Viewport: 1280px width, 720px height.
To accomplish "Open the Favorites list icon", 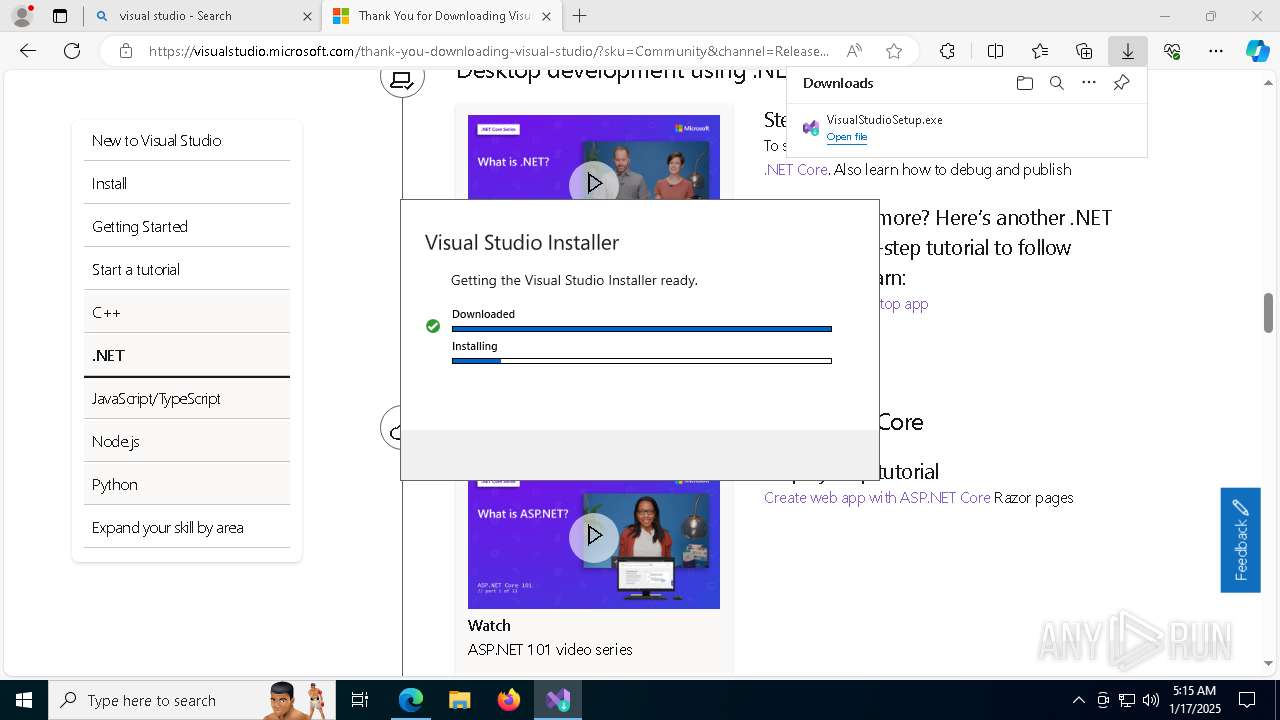I will (1040, 51).
